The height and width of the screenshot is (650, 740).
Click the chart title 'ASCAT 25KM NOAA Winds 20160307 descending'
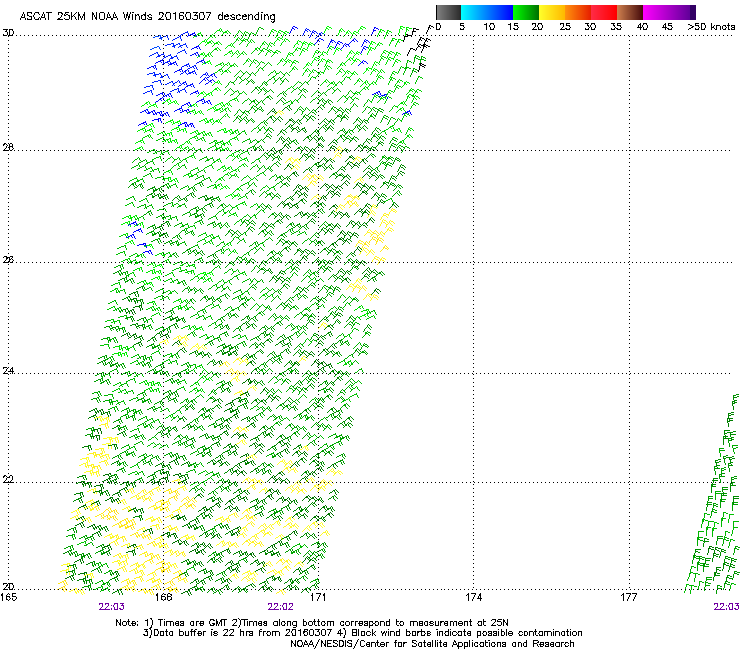point(147,16)
